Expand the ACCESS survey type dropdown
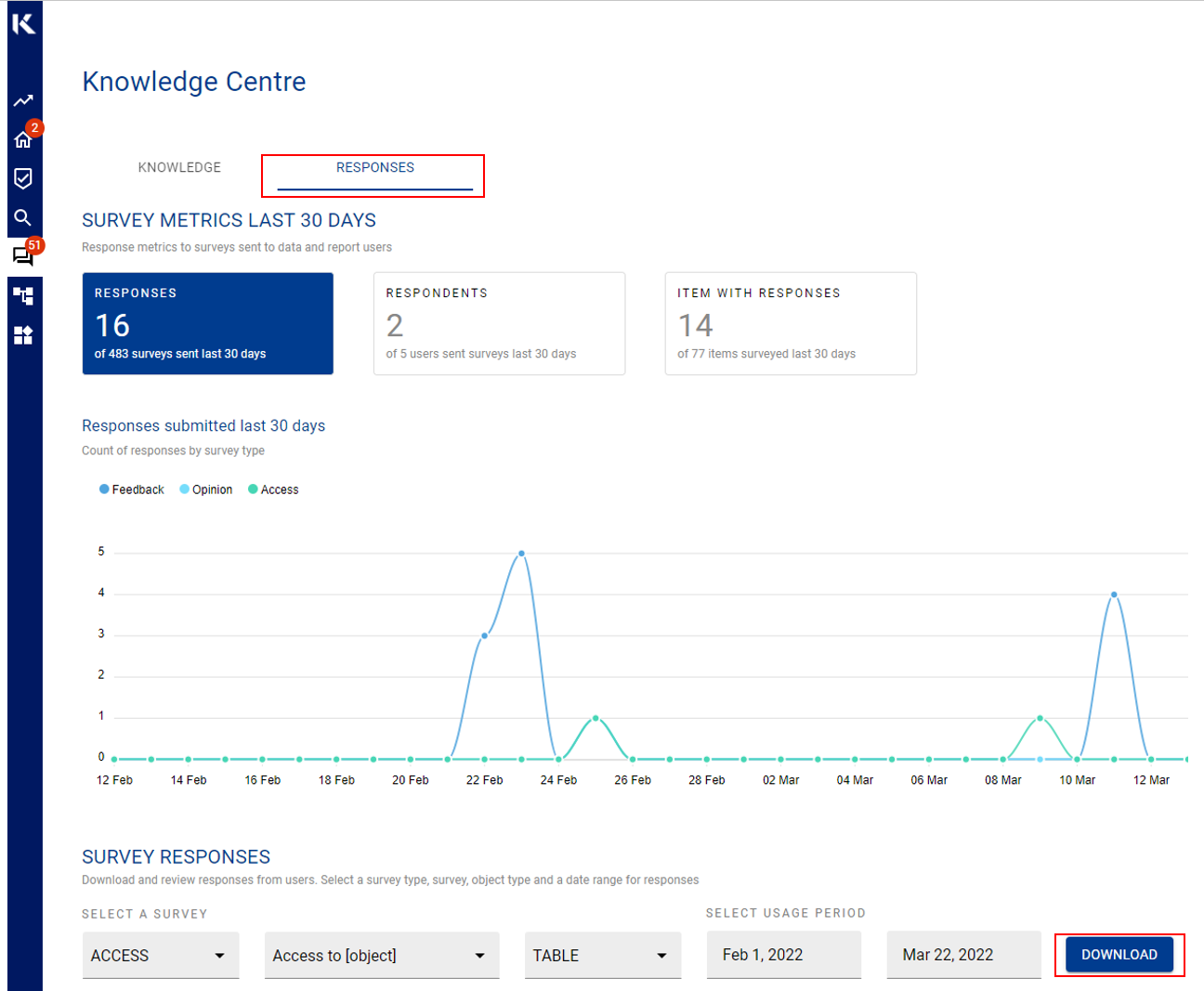1204x991 pixels. click(160, 955)
